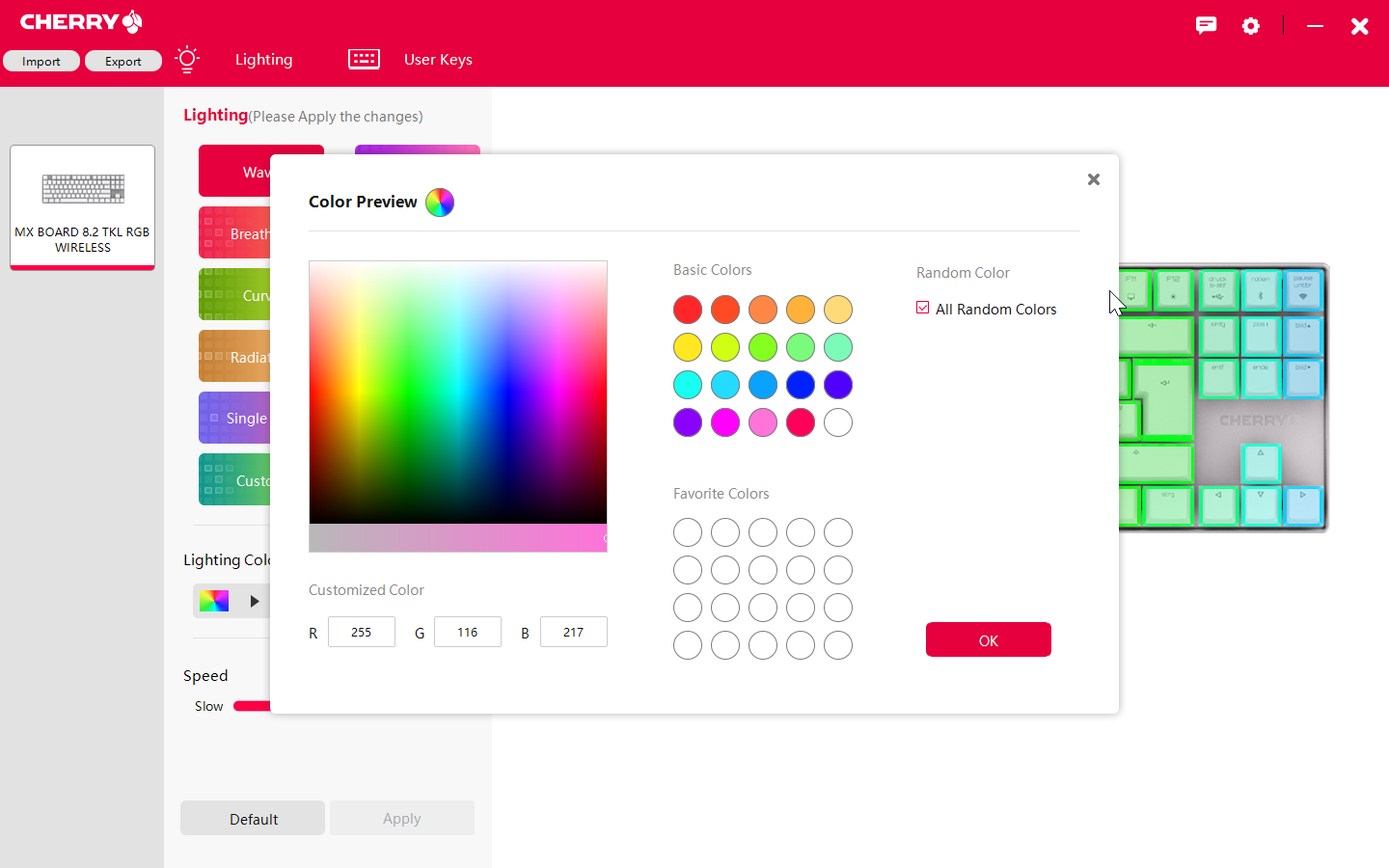
Task: Uncheck All Random Colors checkbox
Action: pos(923,308)
